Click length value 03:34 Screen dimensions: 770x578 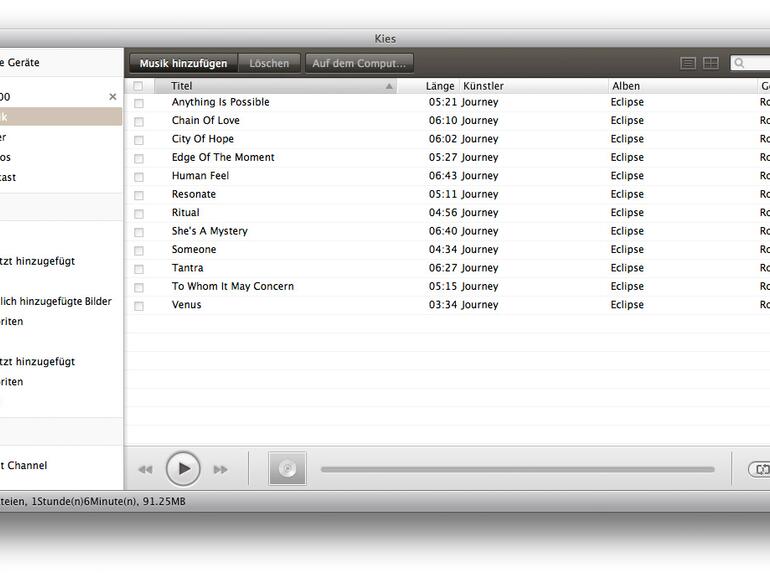[x=443, y=304]
